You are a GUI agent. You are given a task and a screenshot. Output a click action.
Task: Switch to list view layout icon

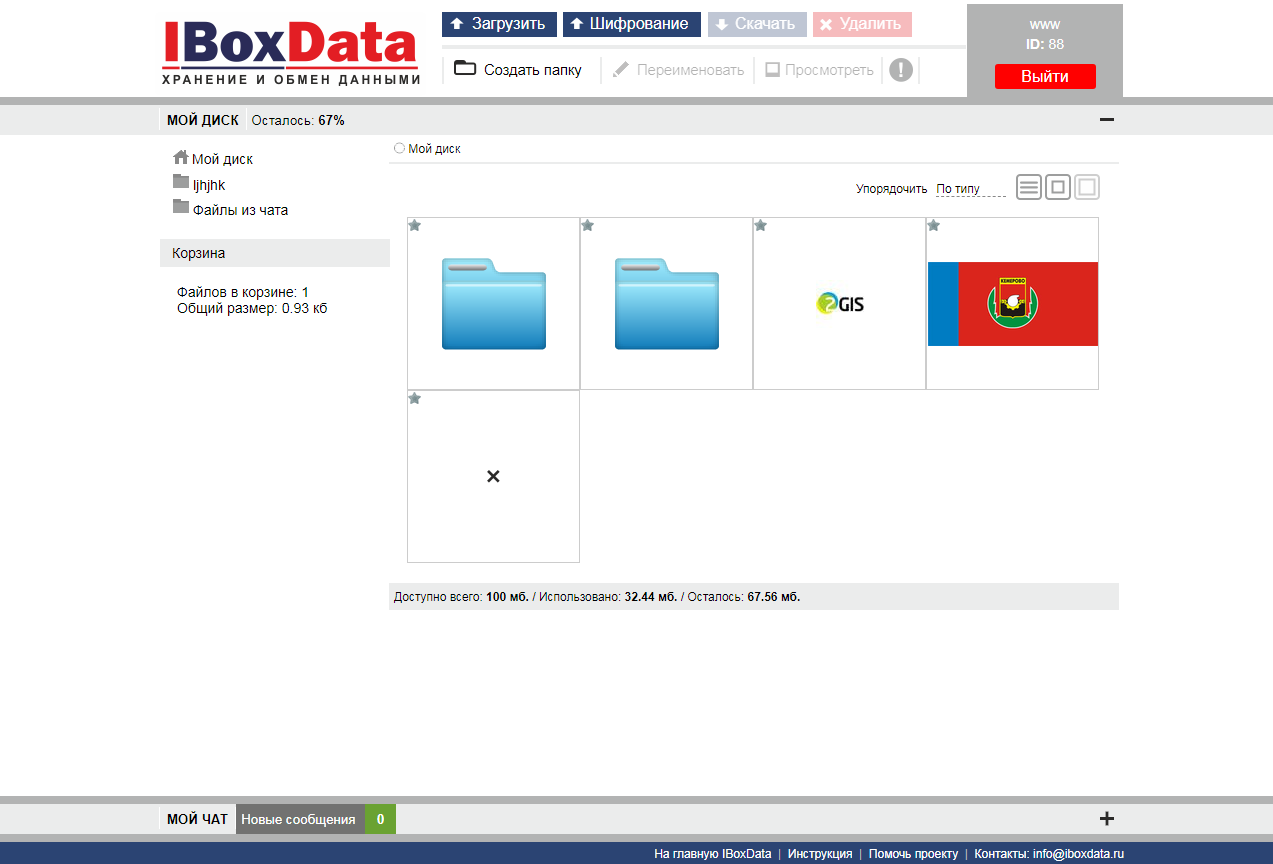[x=1029, y=187]
